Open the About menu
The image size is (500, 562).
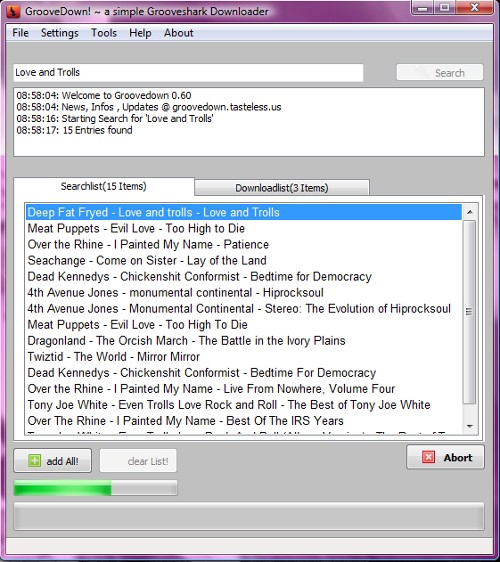coord(178,33)
